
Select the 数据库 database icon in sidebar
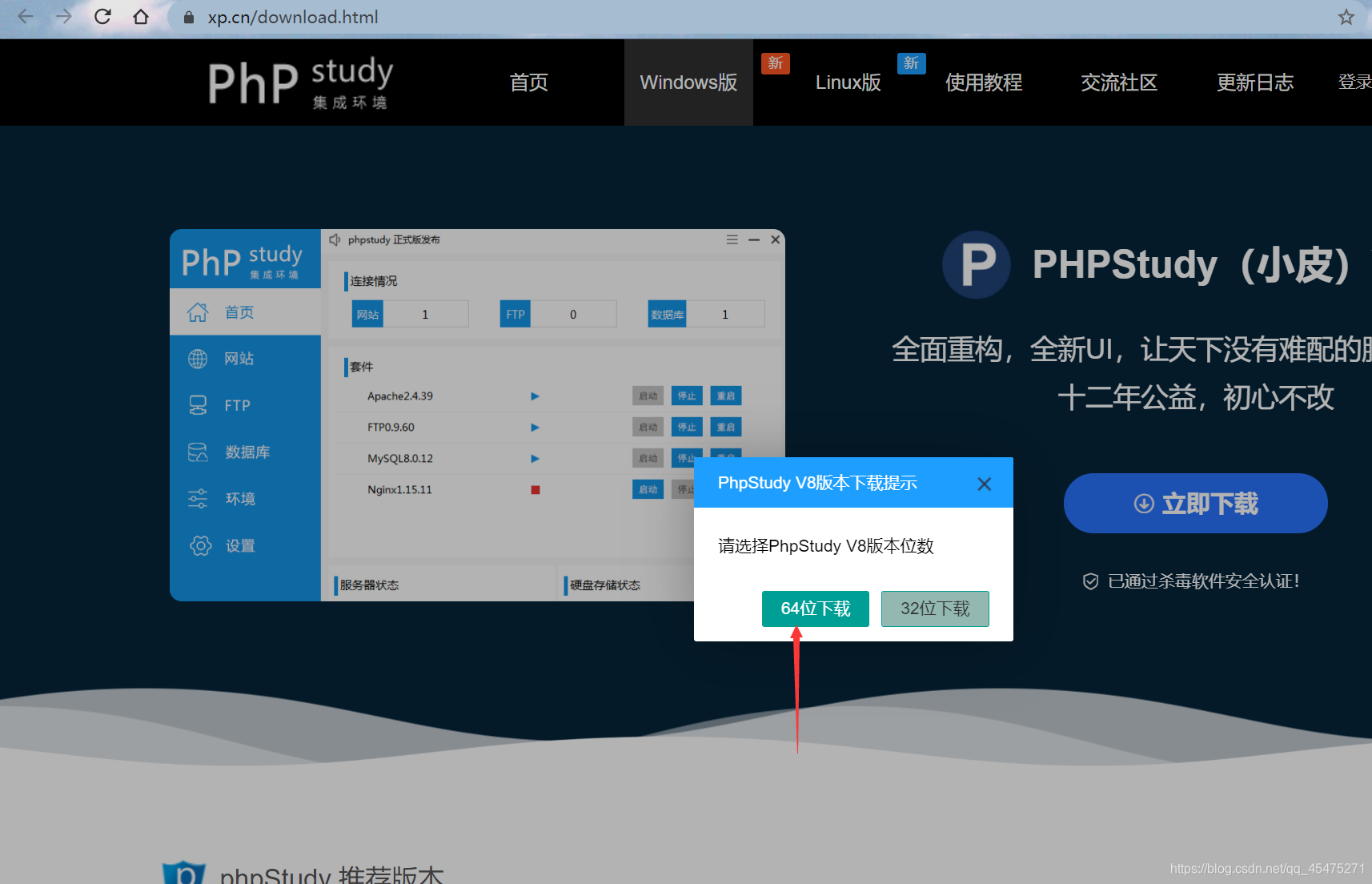click(x=199, y=451)
